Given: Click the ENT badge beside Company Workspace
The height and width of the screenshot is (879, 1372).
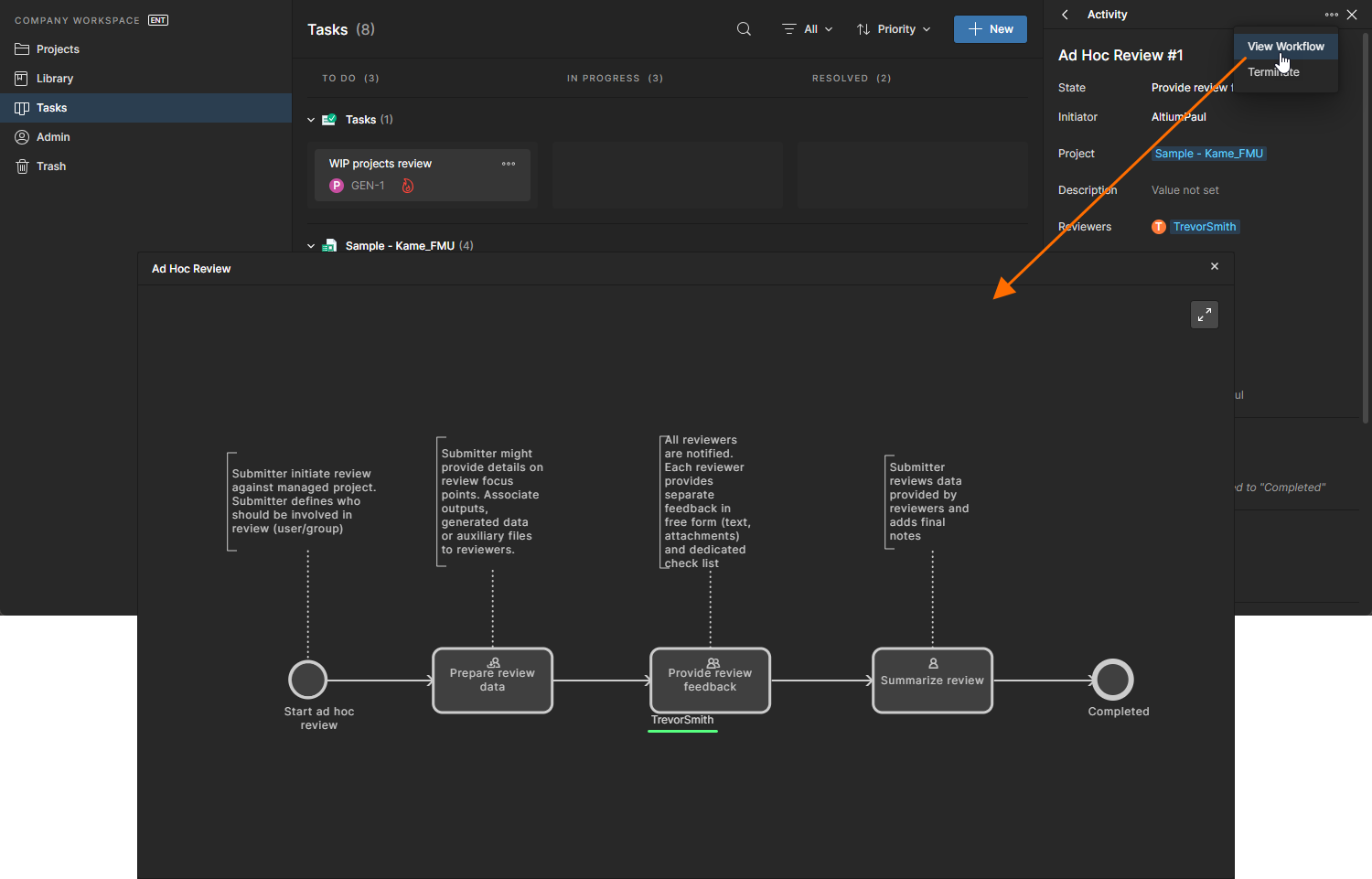Looking at the screenshot, I should 158,20.
